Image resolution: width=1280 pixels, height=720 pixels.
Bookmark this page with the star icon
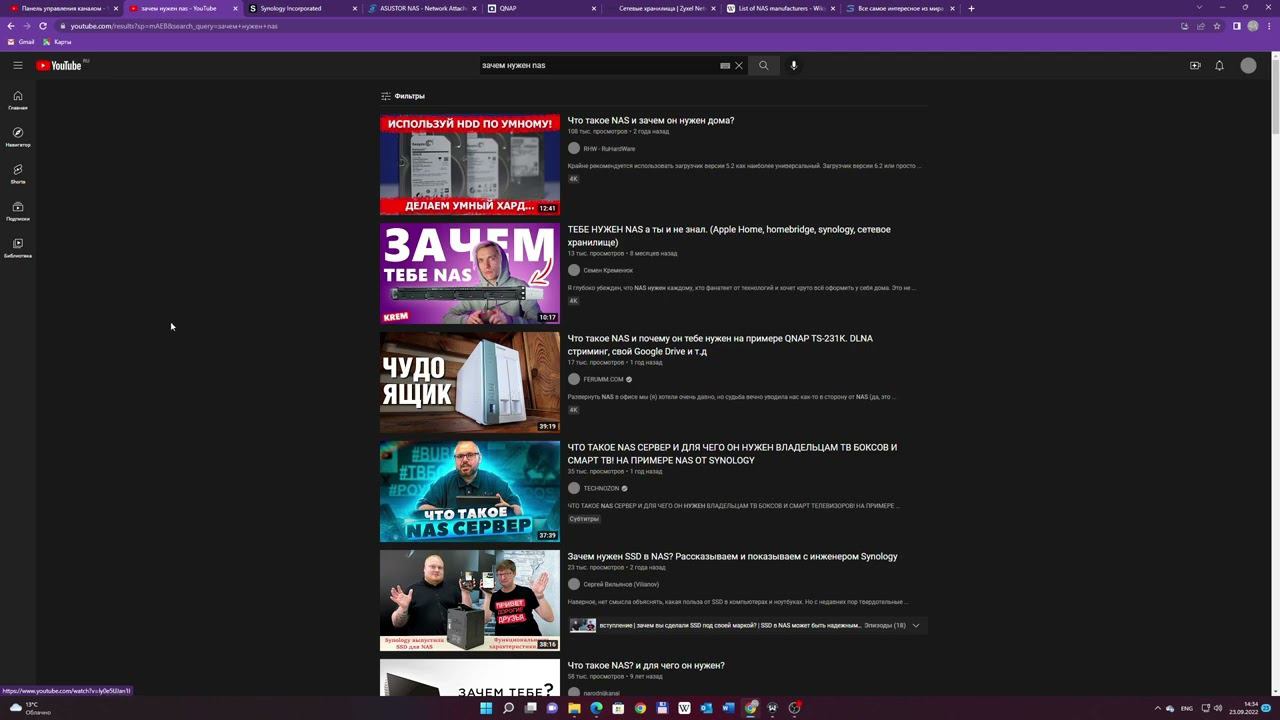pos(1217,26)
